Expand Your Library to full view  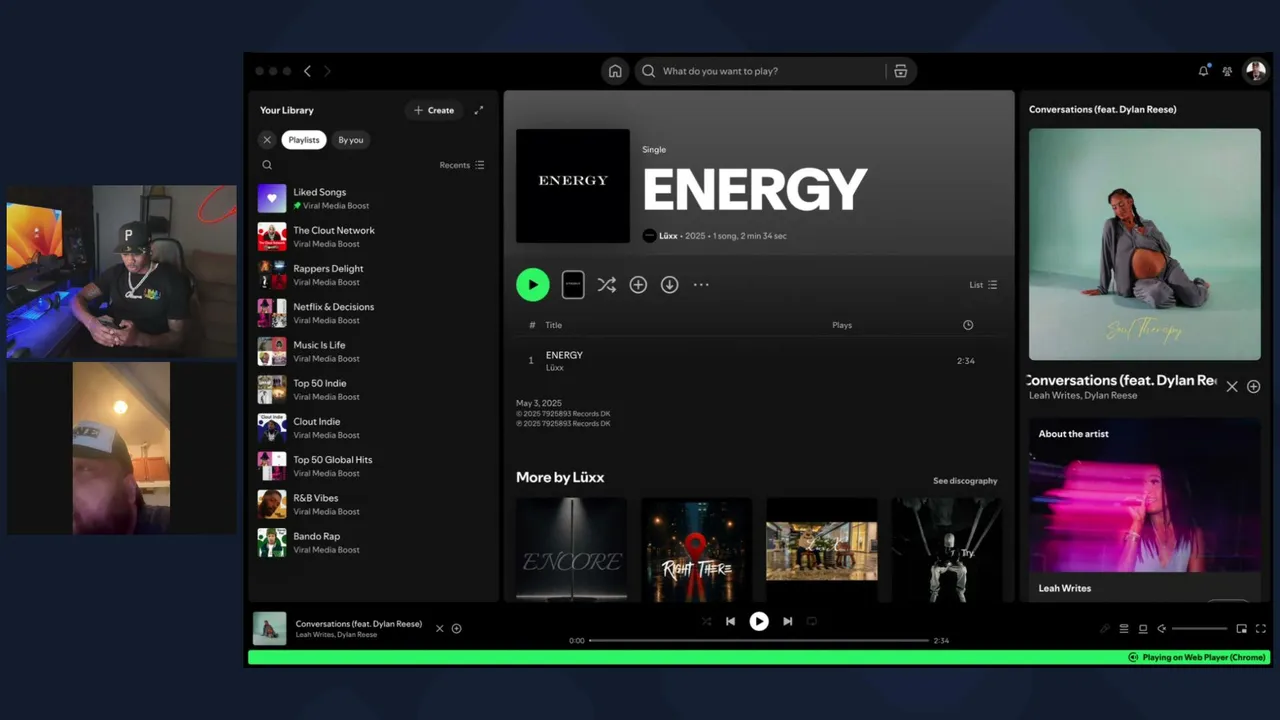(479, 110)
